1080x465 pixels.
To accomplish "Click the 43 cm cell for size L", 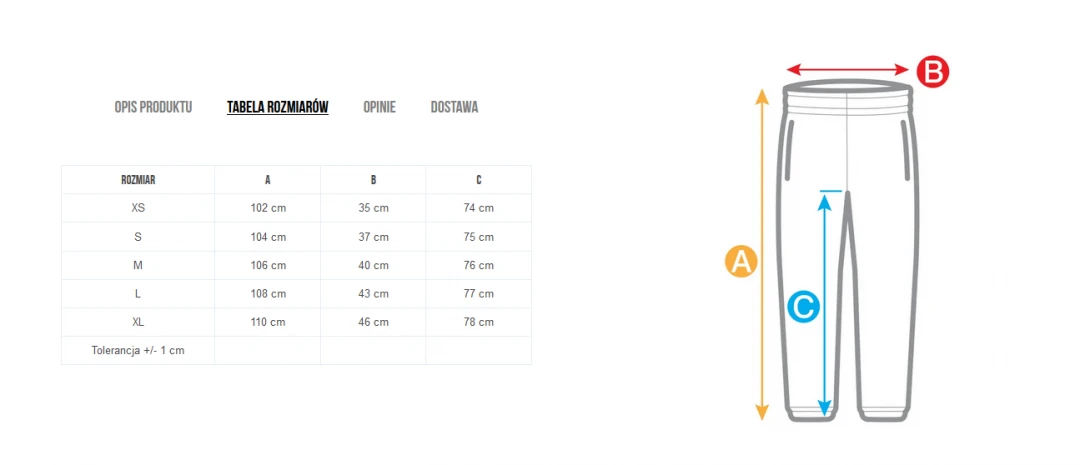I will coord(373,294).
